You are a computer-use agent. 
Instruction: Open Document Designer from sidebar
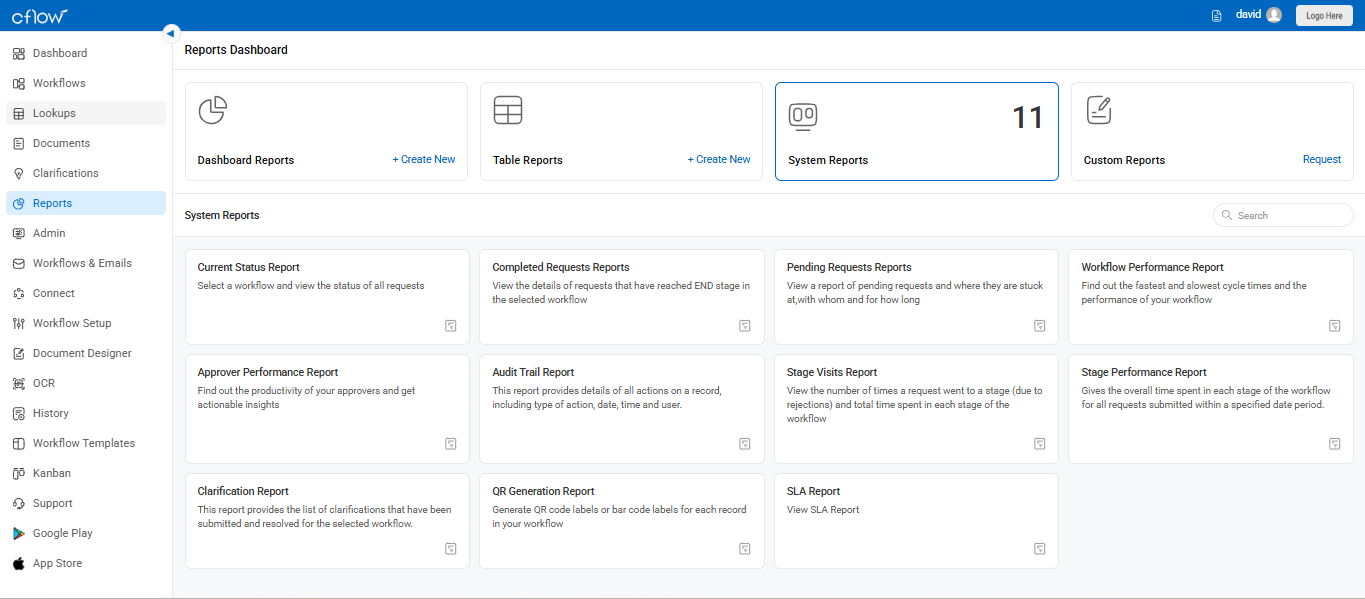86,353
